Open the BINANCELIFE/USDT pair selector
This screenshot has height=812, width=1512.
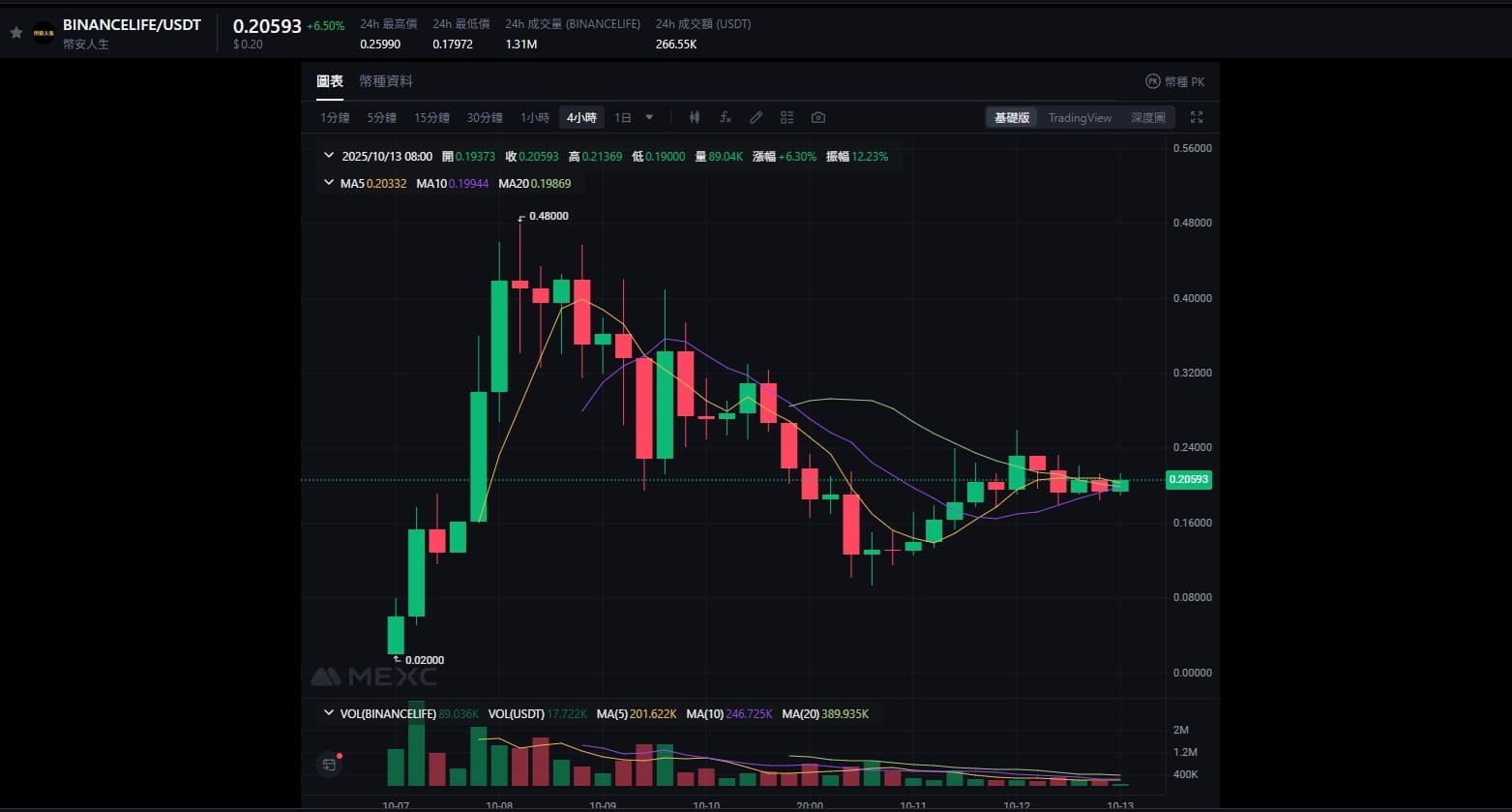pyautogui.click(x=132, y=25)
